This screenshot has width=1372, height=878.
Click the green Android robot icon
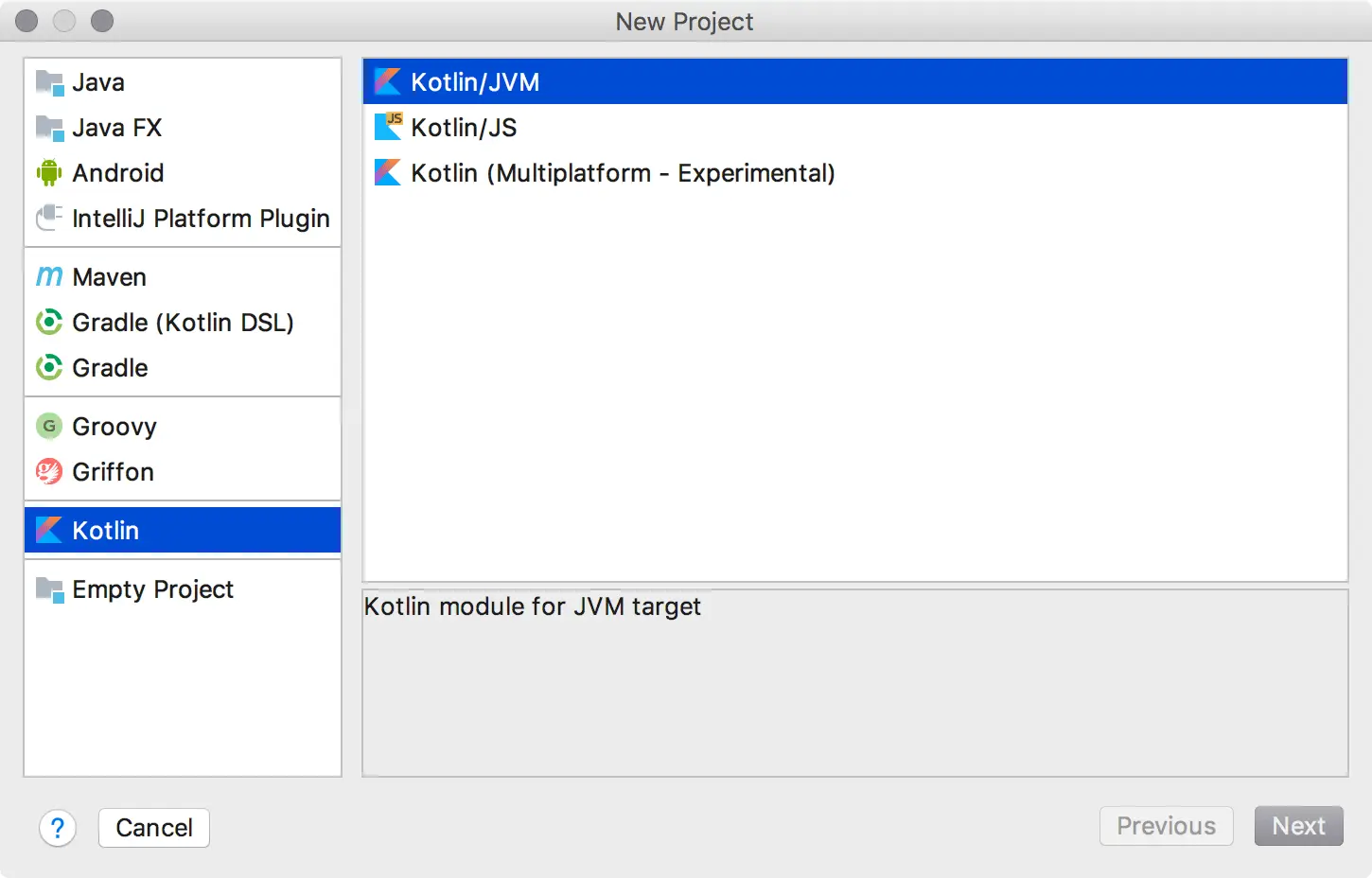[49, 173]
